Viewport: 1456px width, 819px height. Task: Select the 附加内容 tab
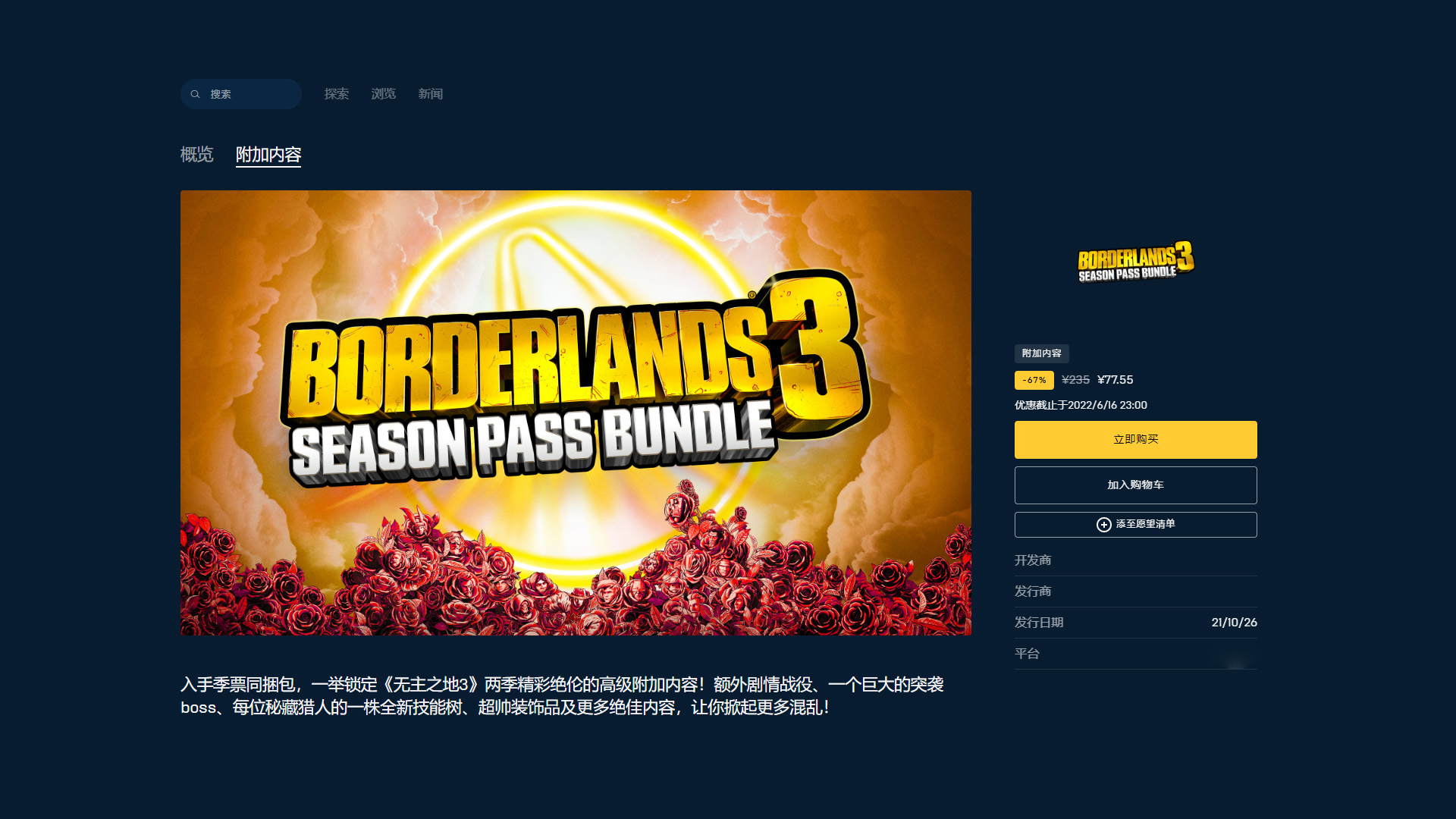click(268, 155)
